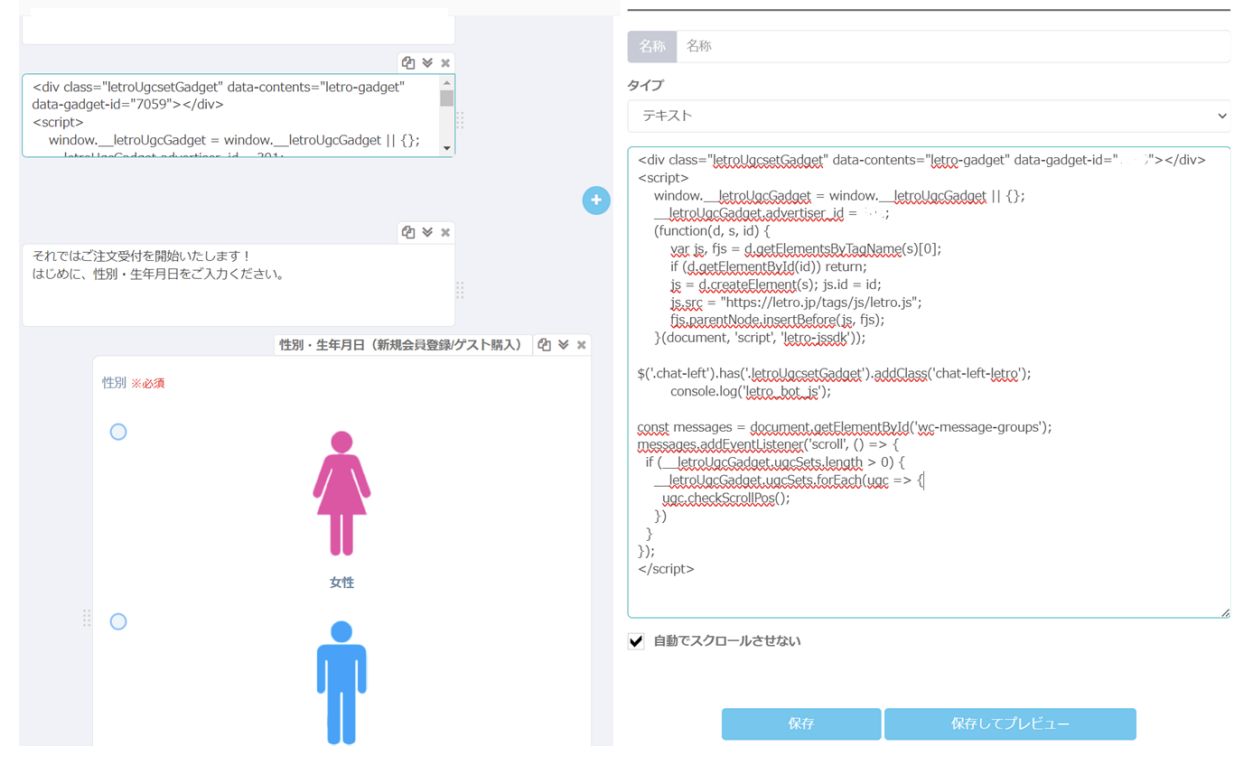Copy the letroUgcsetGadget script block

408,62
